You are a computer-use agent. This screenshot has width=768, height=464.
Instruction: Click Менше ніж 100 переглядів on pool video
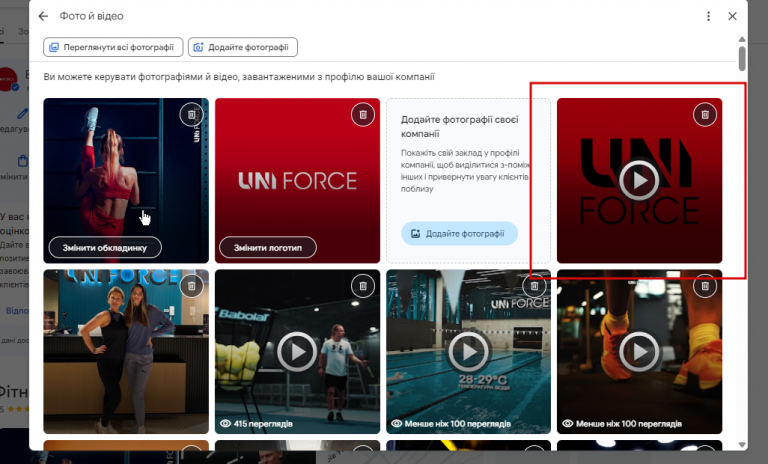(x=451, y=423)
